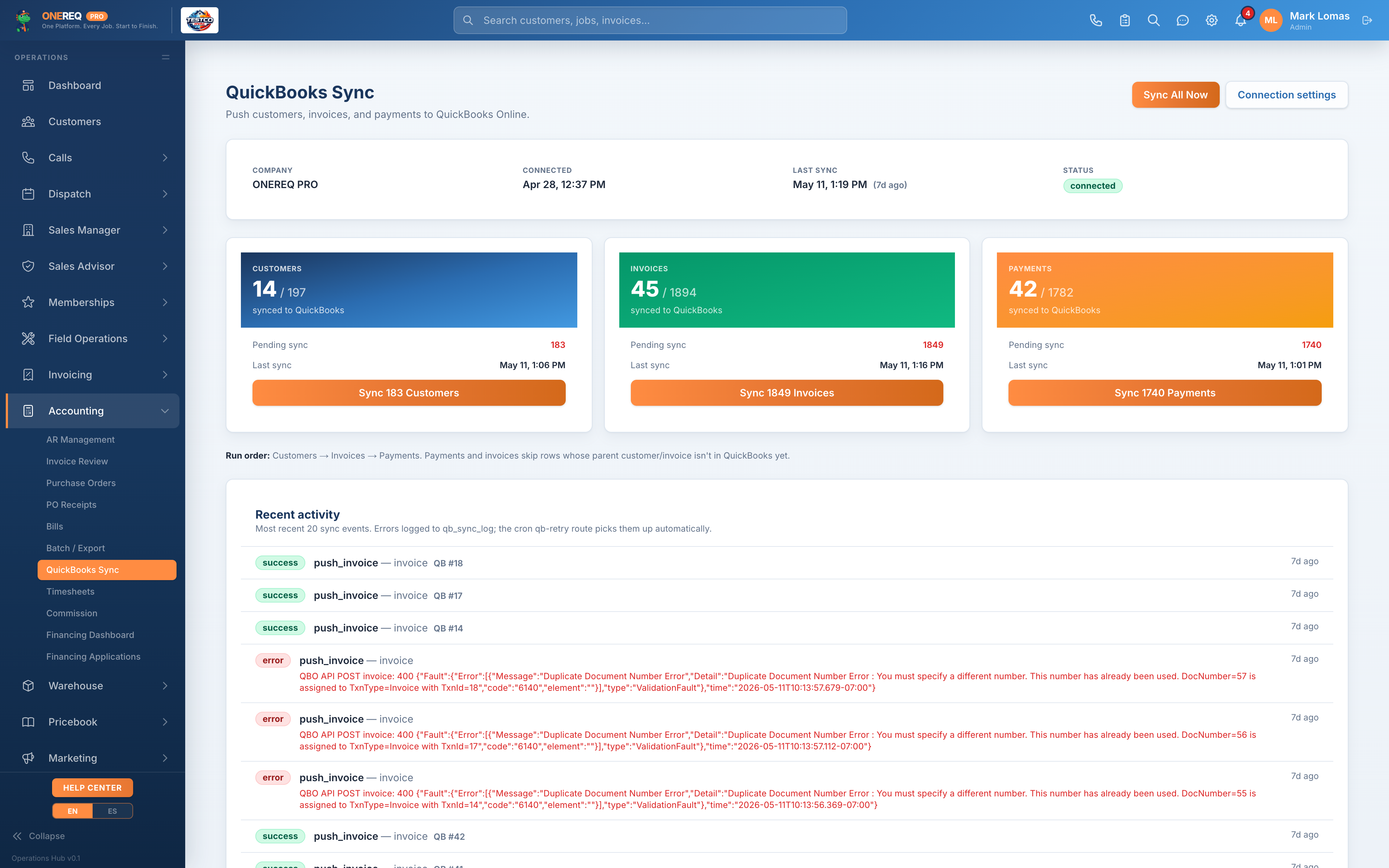Viewport: 1389px width, 868px height.
Task: Click the phone icon in top bar
Action: pyautogui.click(x=1096, y=21)
